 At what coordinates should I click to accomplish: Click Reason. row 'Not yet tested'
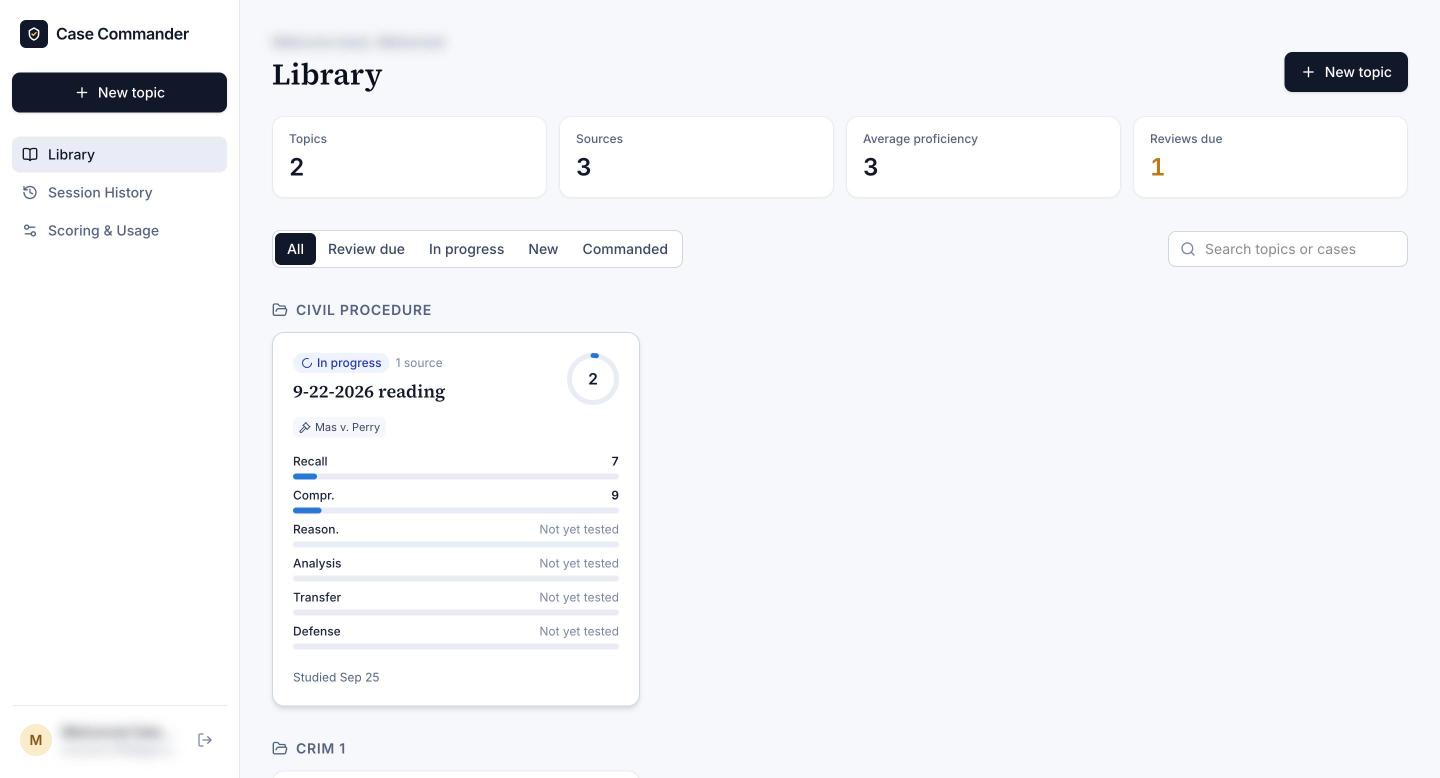tap(579, 529)
